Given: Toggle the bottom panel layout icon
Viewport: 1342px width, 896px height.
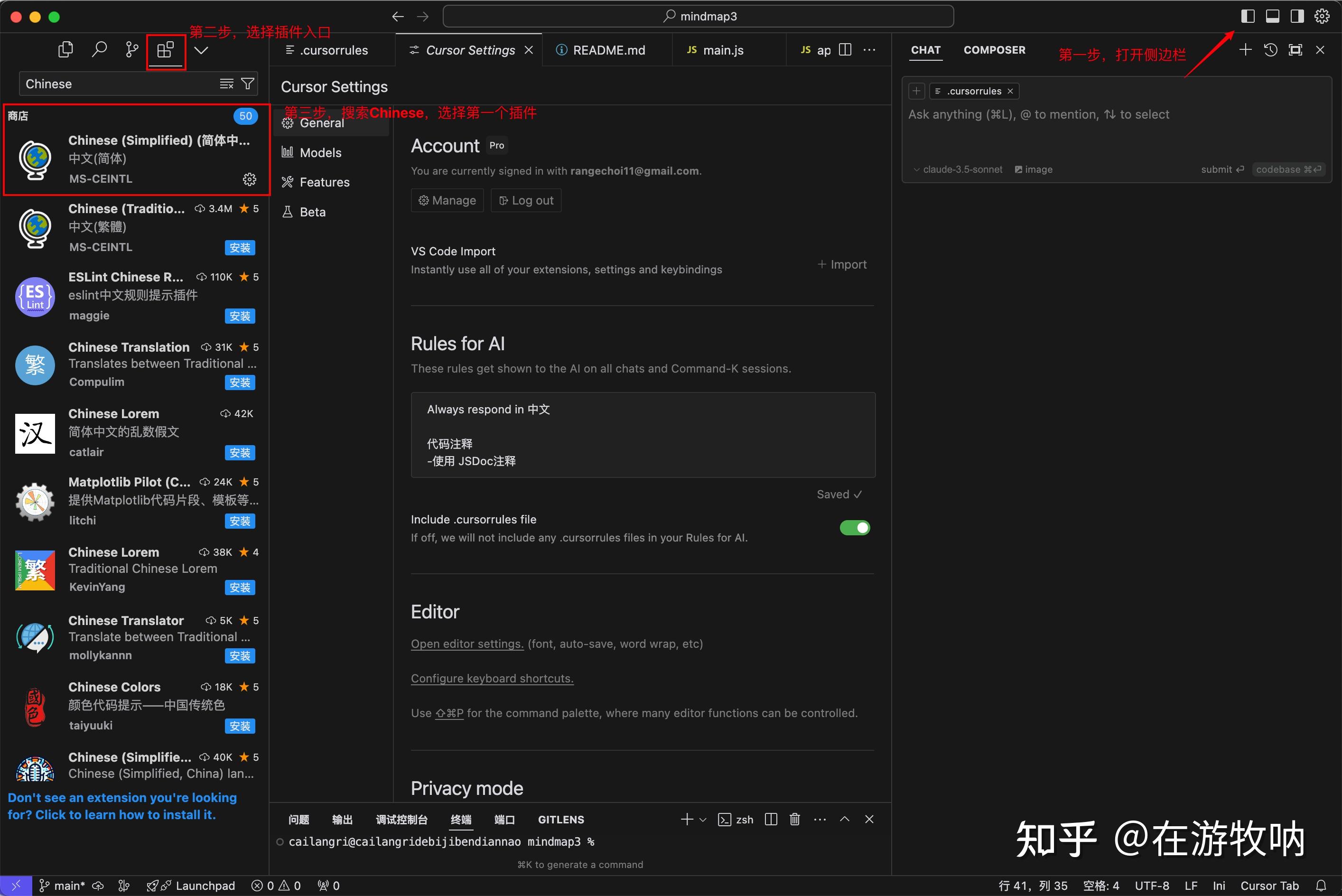Looking at the screenshot, I should (1272, 17).
